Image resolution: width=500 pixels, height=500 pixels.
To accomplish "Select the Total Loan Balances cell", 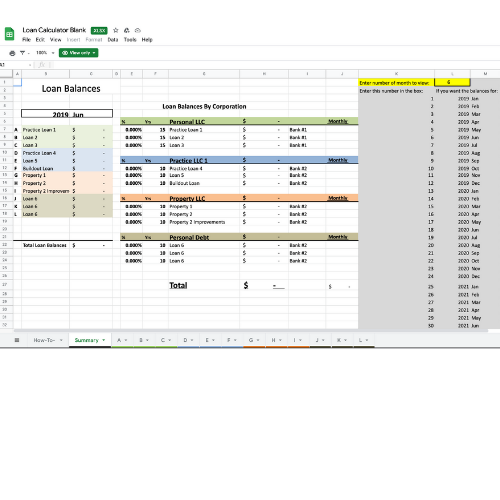I will [46, 245].
